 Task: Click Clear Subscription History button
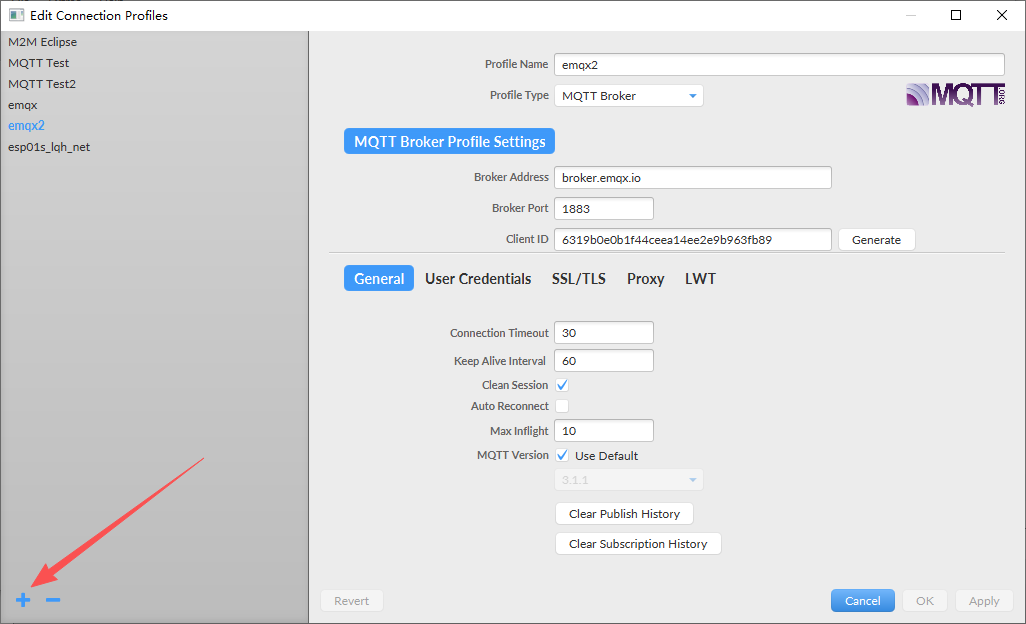tap(638, 544)
